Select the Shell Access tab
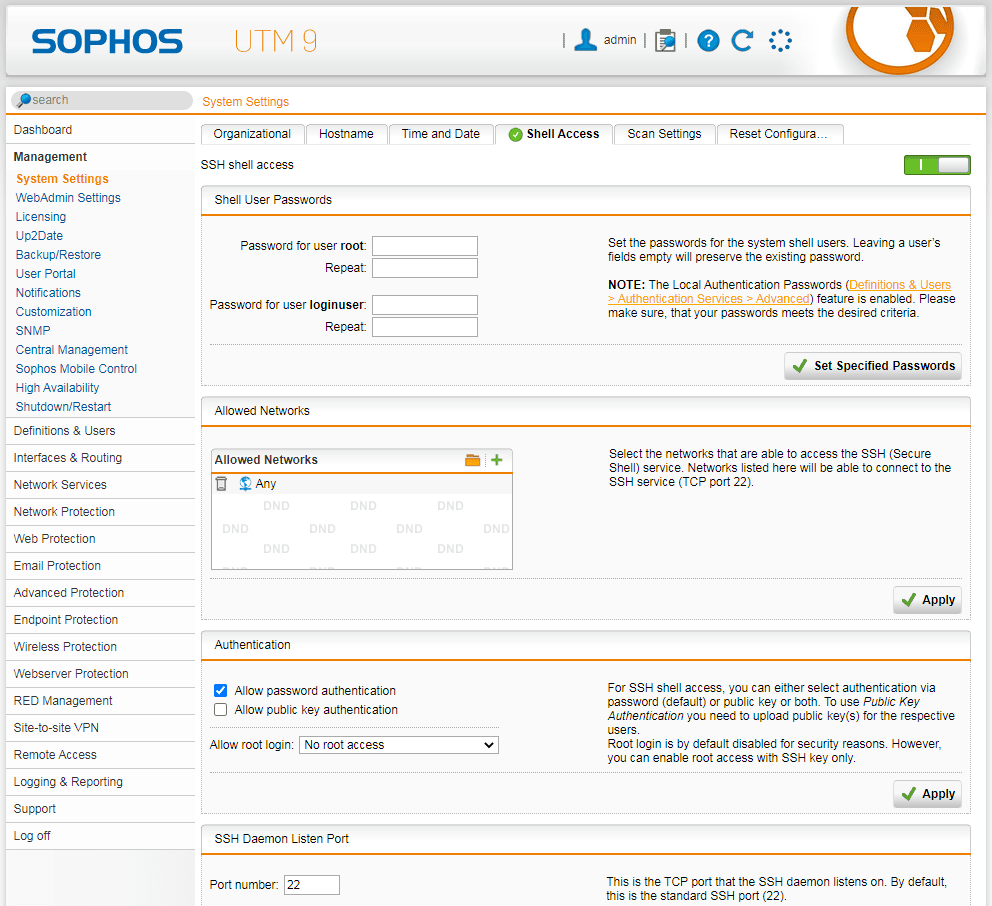 [x=554, y=134]
